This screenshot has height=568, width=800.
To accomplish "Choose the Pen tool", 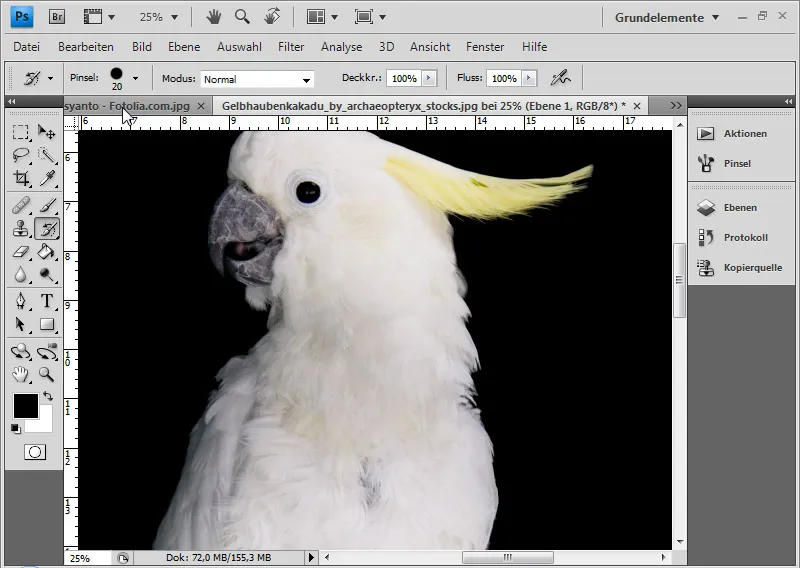I will point(20,301).
